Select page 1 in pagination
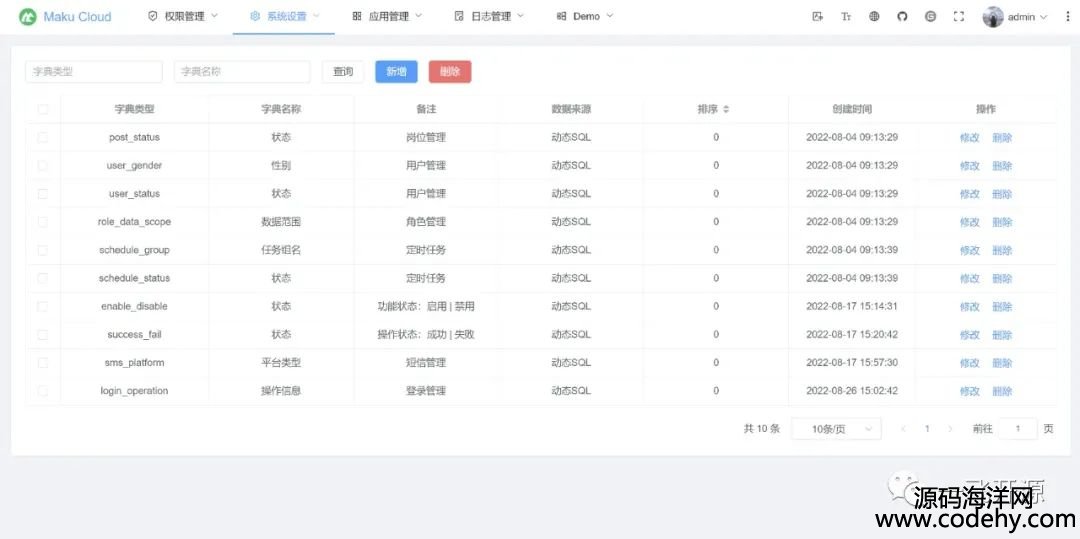 click(927, 429)
